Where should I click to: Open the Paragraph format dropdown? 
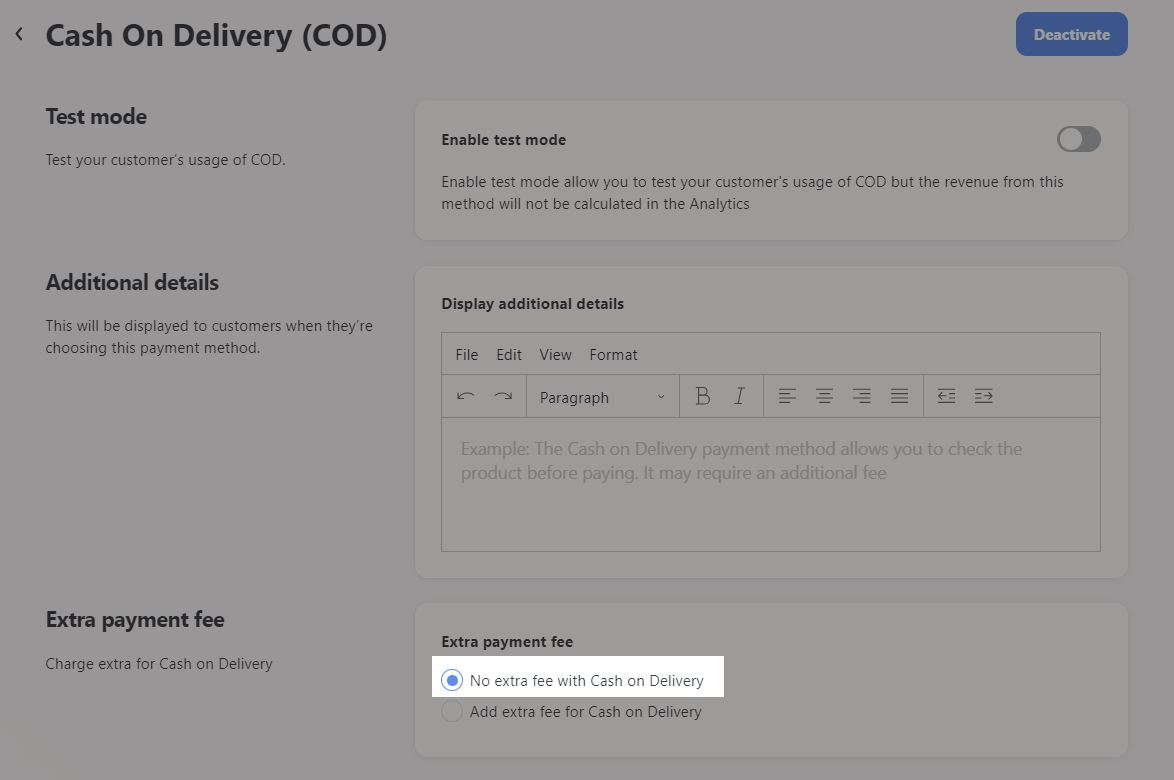click(602, 397)
